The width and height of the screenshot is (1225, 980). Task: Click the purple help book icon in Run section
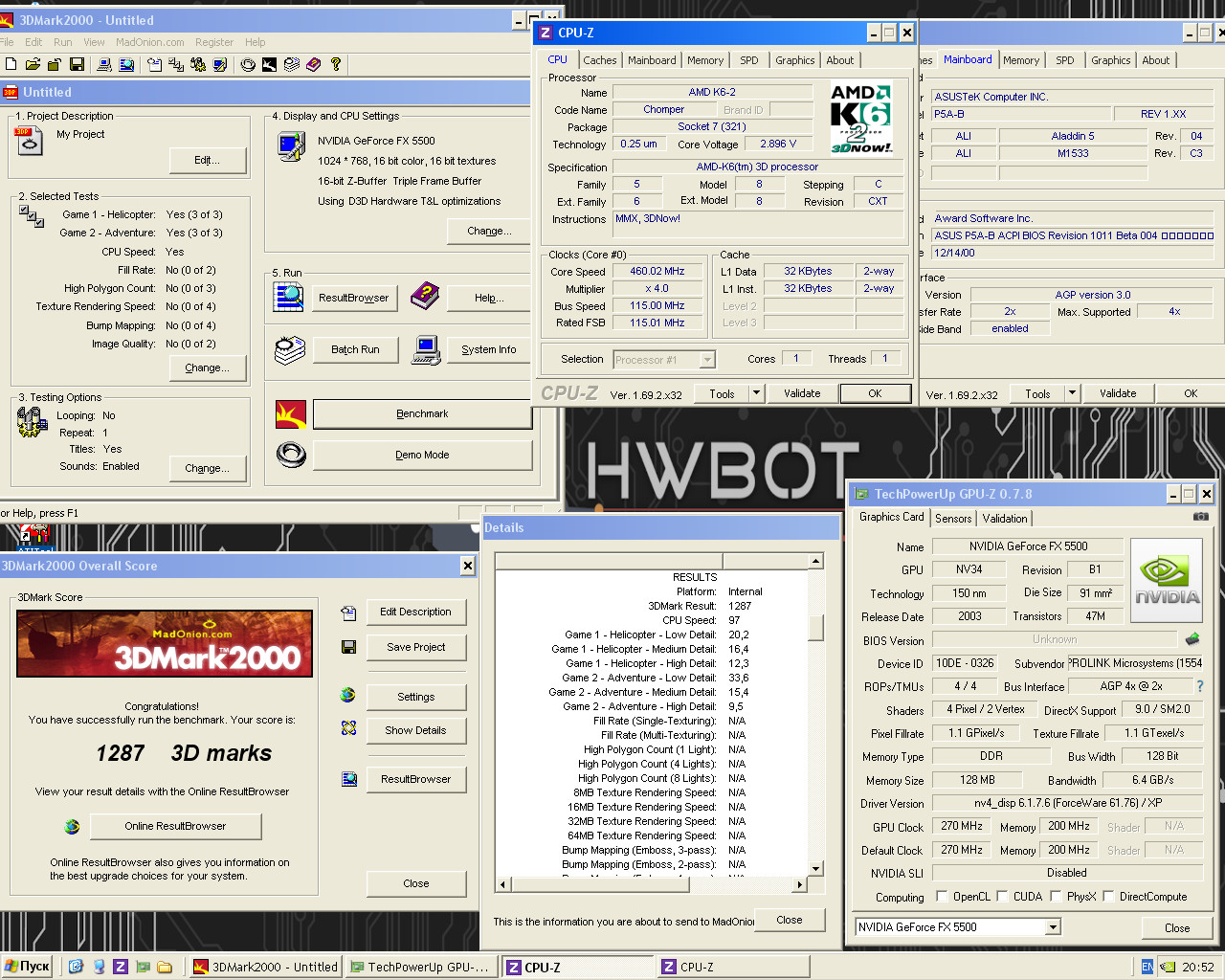pyautogui.click(x=424, y=296)
